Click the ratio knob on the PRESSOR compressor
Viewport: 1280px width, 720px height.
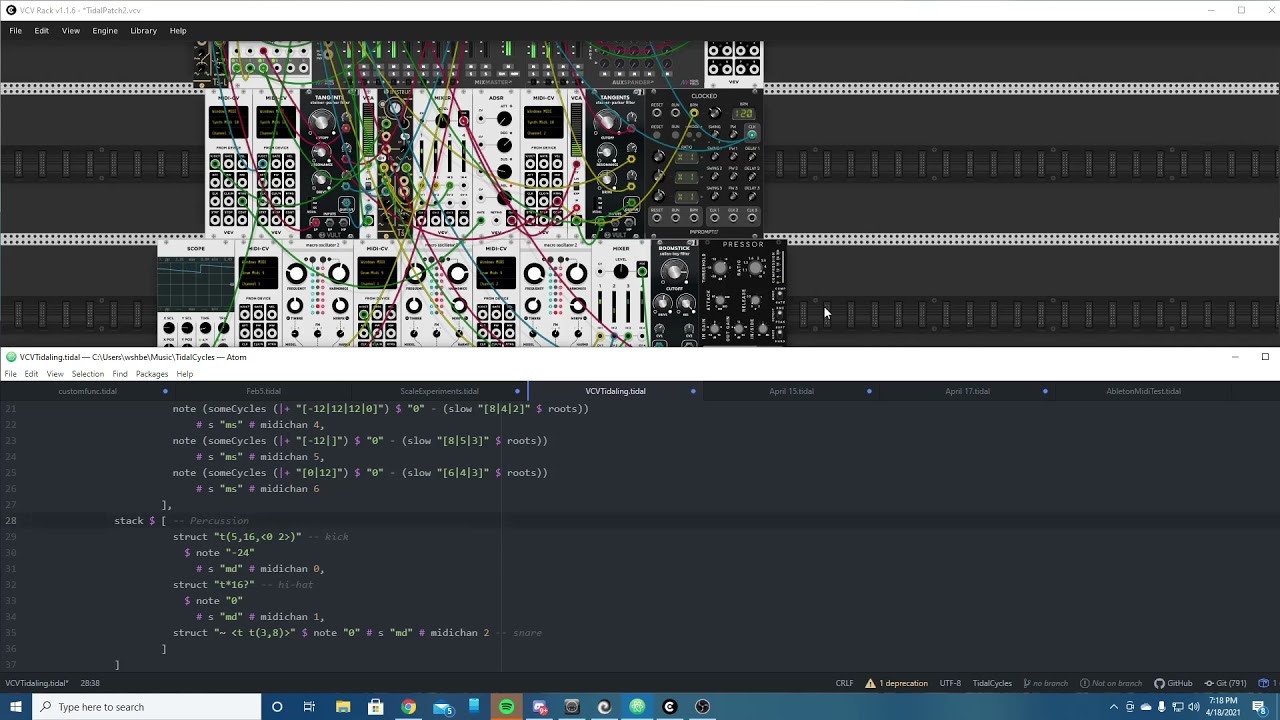tap(755, 268)
